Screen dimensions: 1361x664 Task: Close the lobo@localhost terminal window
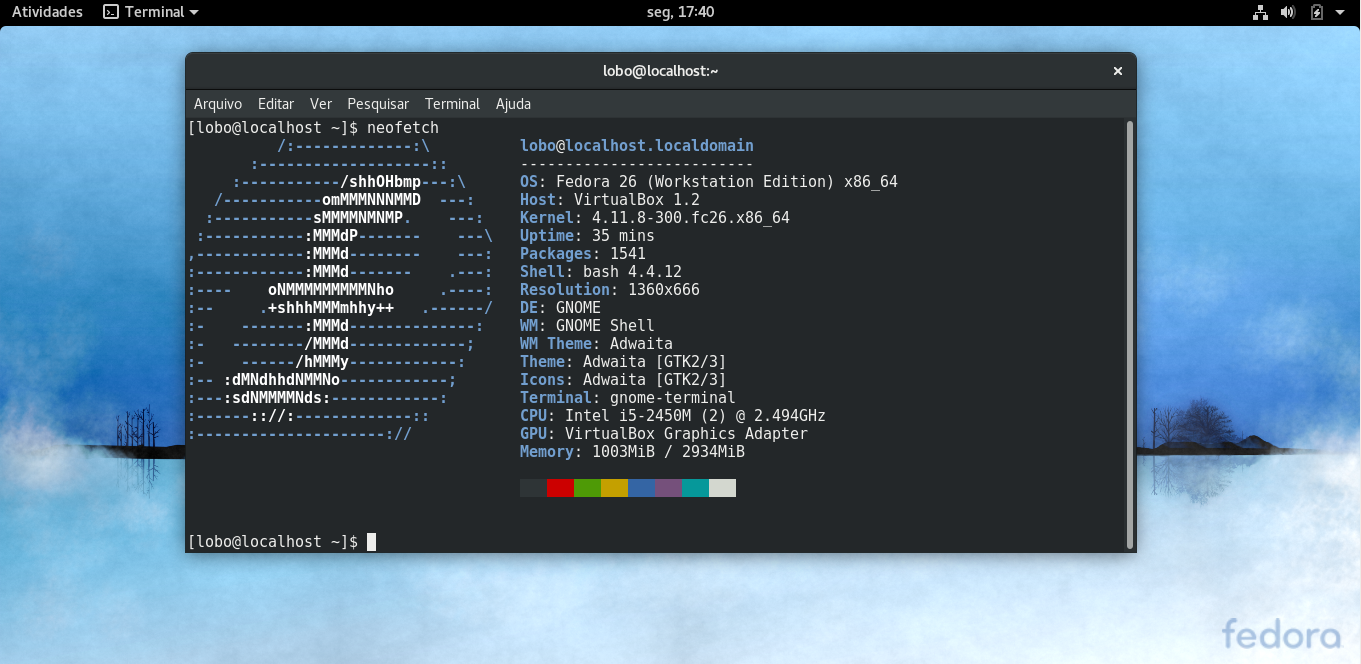pos(1118,71)
